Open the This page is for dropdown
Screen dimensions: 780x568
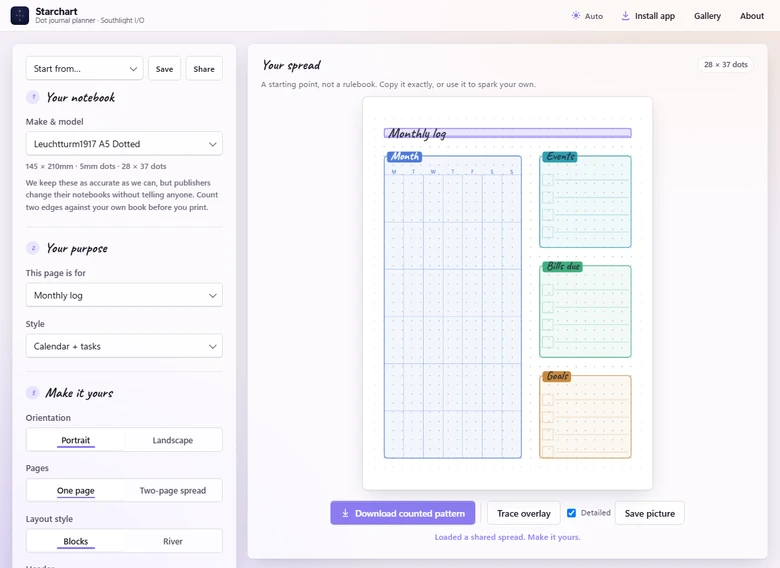click(124, 295)
